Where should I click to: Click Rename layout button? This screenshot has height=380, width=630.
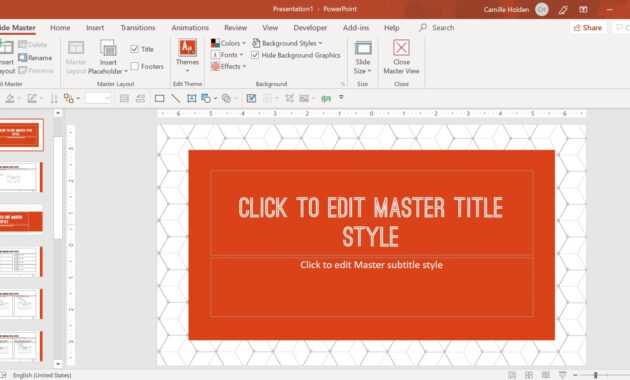(x=35, y=58)
